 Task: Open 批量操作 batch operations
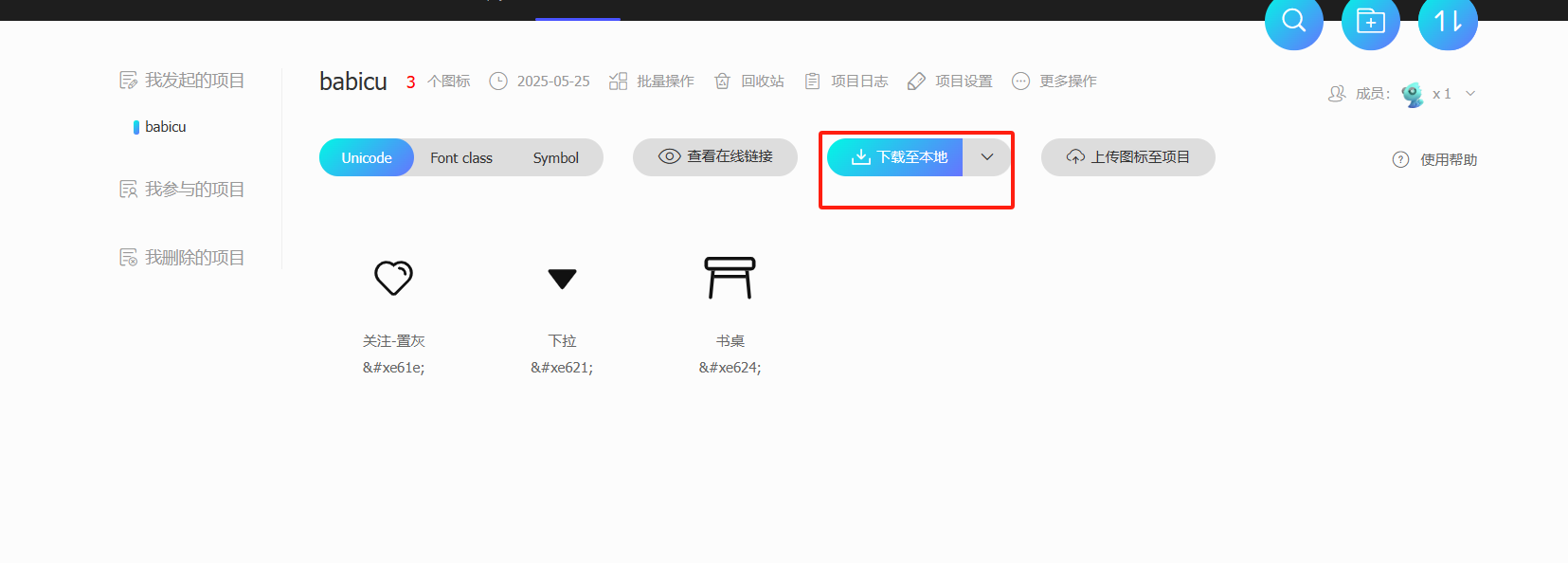point(652,82)
